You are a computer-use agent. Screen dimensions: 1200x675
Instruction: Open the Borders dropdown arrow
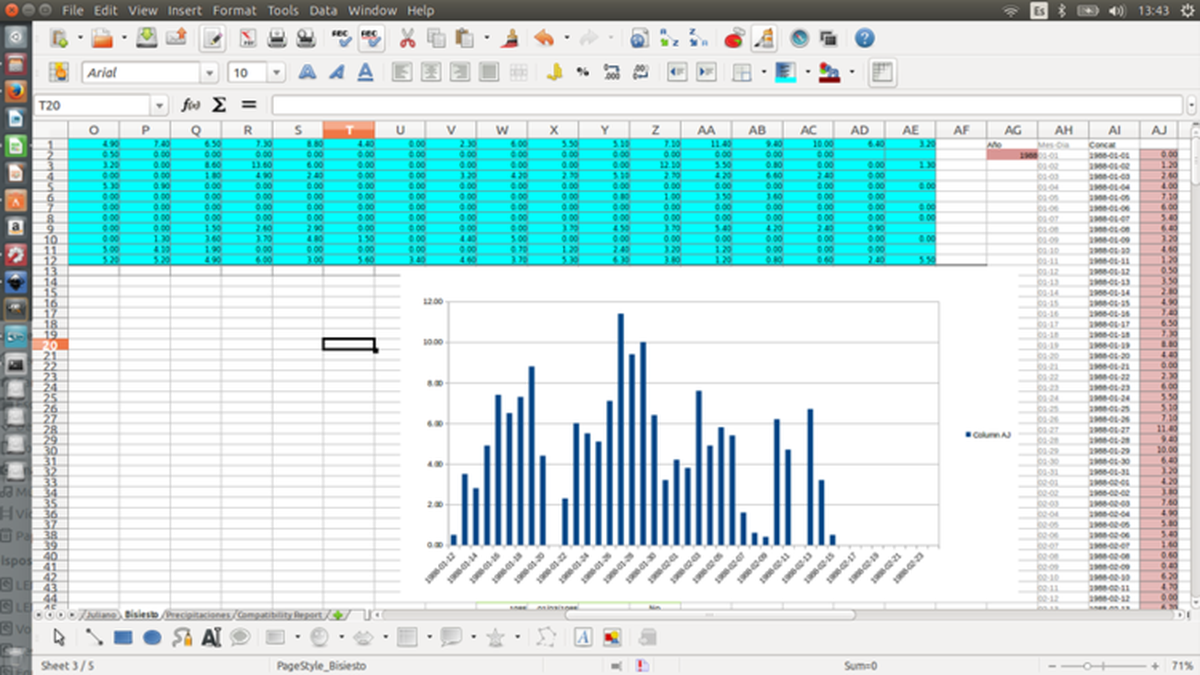762,72
